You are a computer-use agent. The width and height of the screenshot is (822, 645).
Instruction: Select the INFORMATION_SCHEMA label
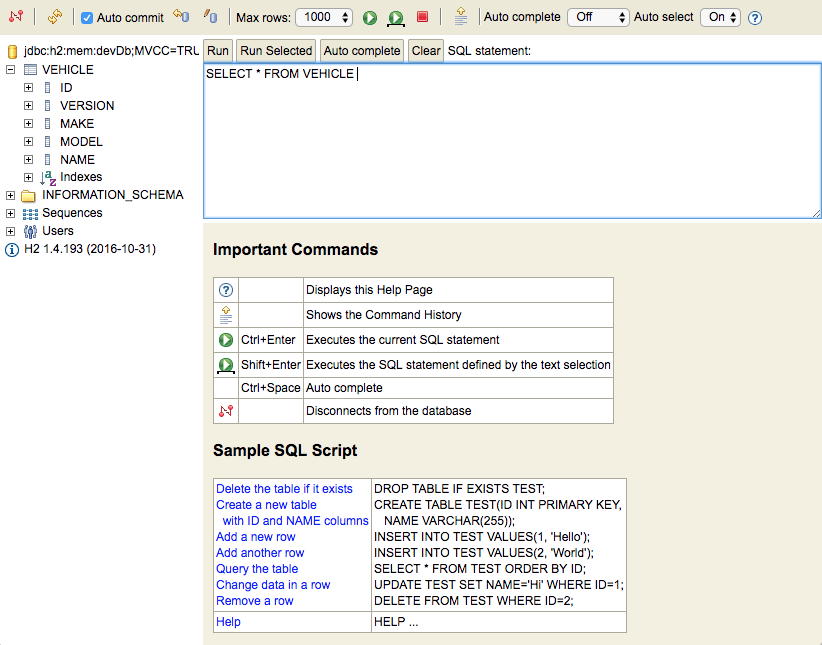tap(113, 195)
